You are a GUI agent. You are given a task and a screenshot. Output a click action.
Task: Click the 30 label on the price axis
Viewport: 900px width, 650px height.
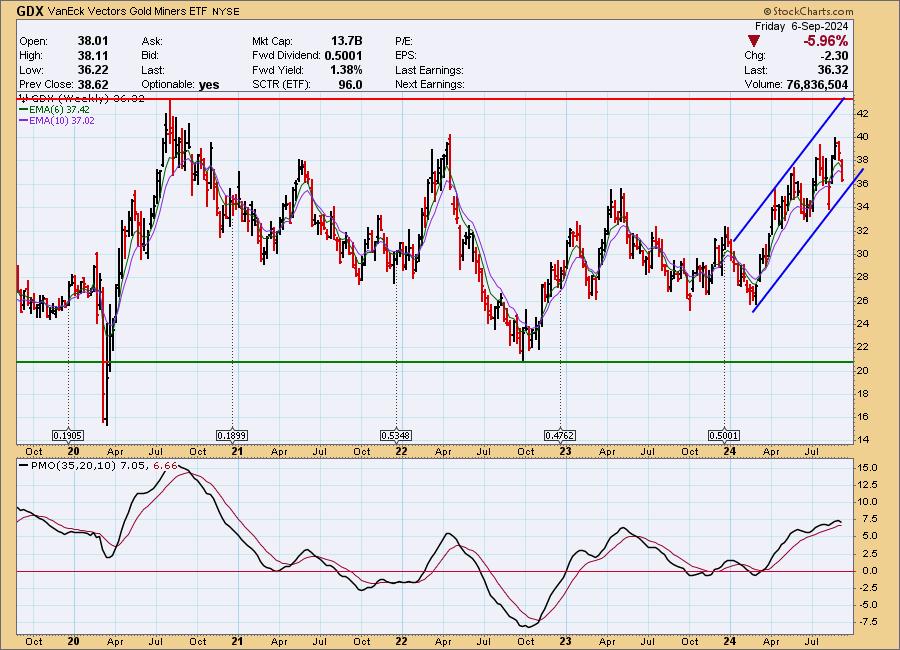[863, 254]
